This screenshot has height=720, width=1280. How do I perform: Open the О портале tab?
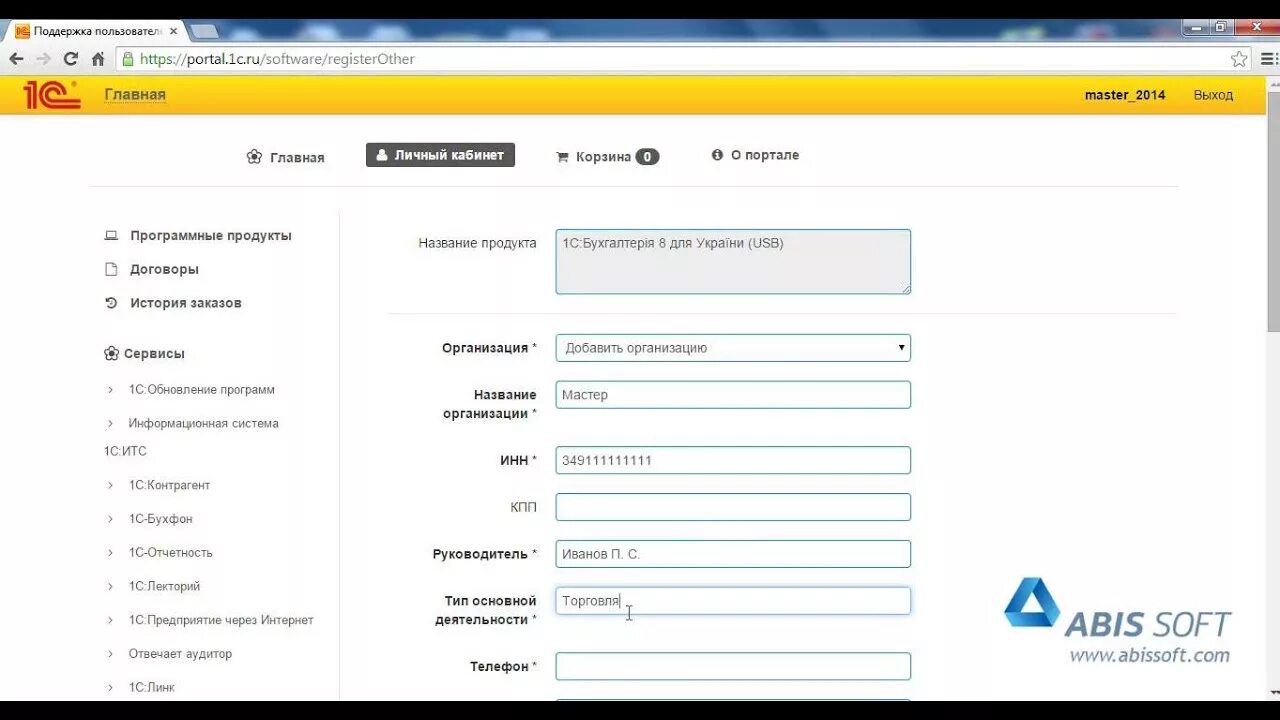[x=755, y=155]
